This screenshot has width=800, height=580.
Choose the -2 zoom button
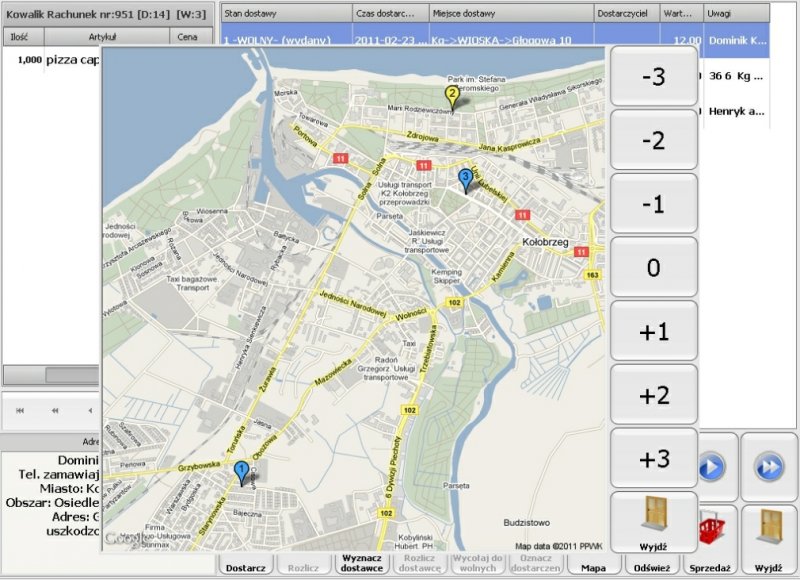653,140
